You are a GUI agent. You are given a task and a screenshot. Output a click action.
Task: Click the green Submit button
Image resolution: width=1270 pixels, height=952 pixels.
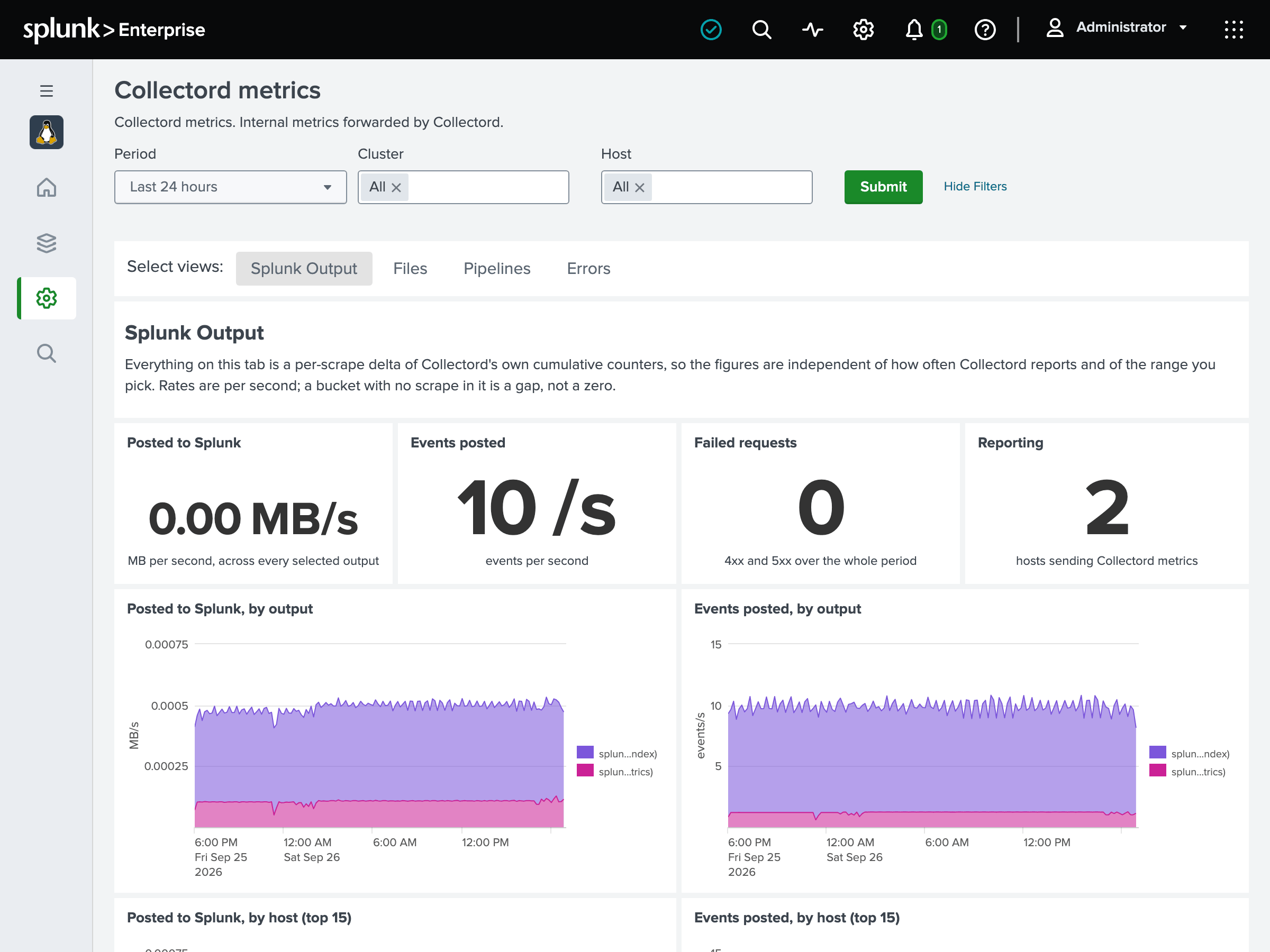(x=883, y=187)
